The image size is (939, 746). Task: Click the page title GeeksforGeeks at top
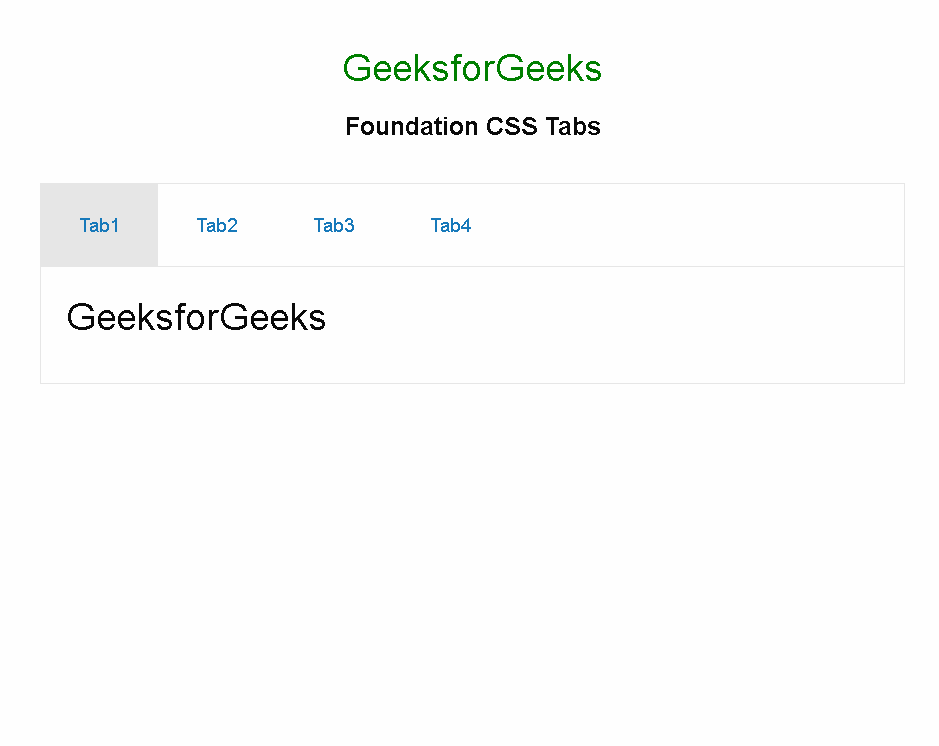click(x=472, y=68)
